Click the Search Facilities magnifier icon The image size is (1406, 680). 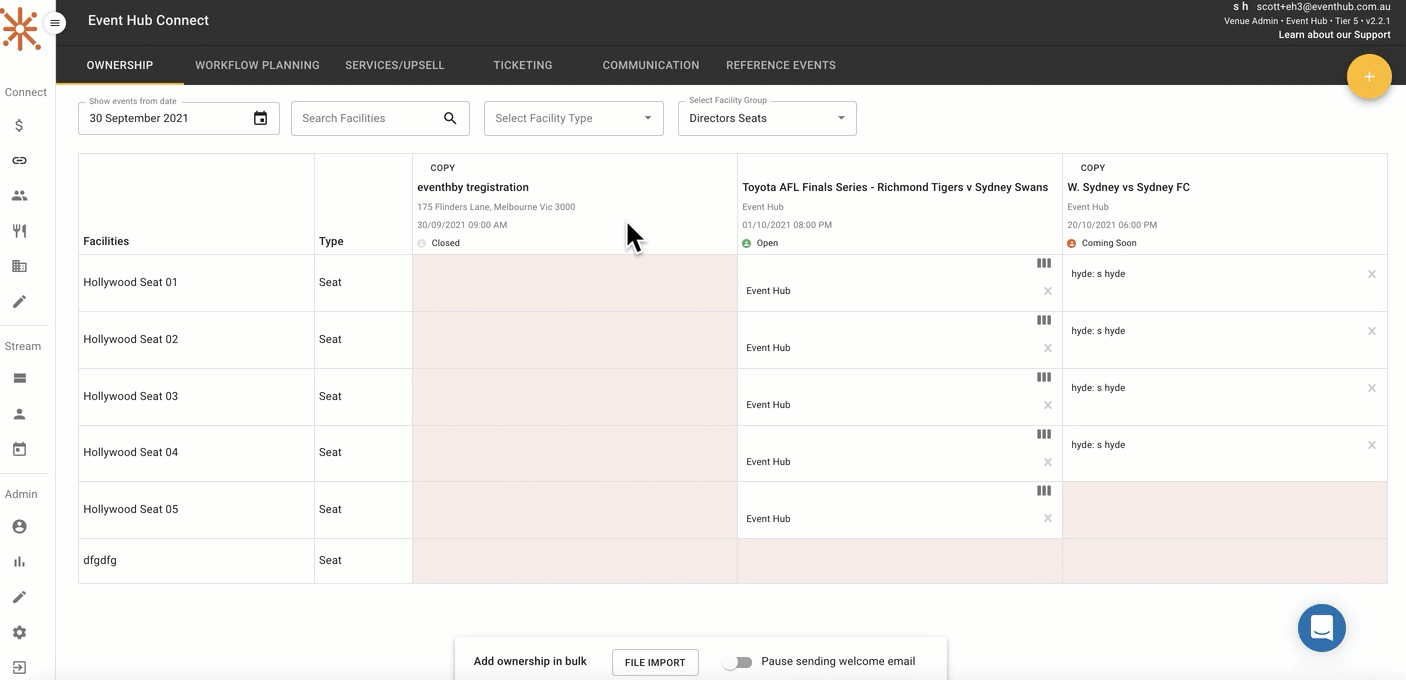450,118
